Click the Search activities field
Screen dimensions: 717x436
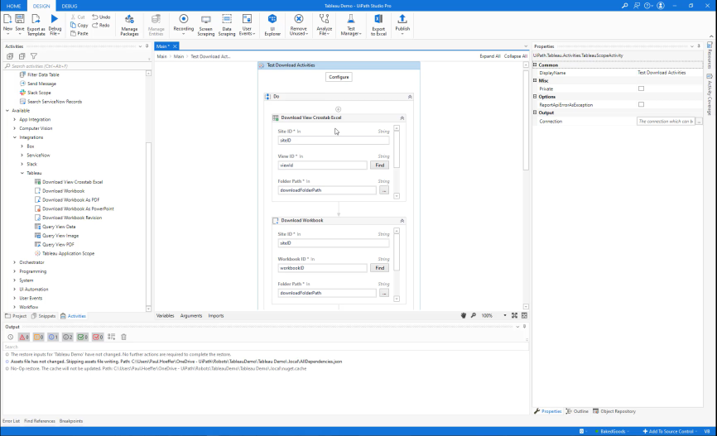pyautogui.click(x=75, y=66)
